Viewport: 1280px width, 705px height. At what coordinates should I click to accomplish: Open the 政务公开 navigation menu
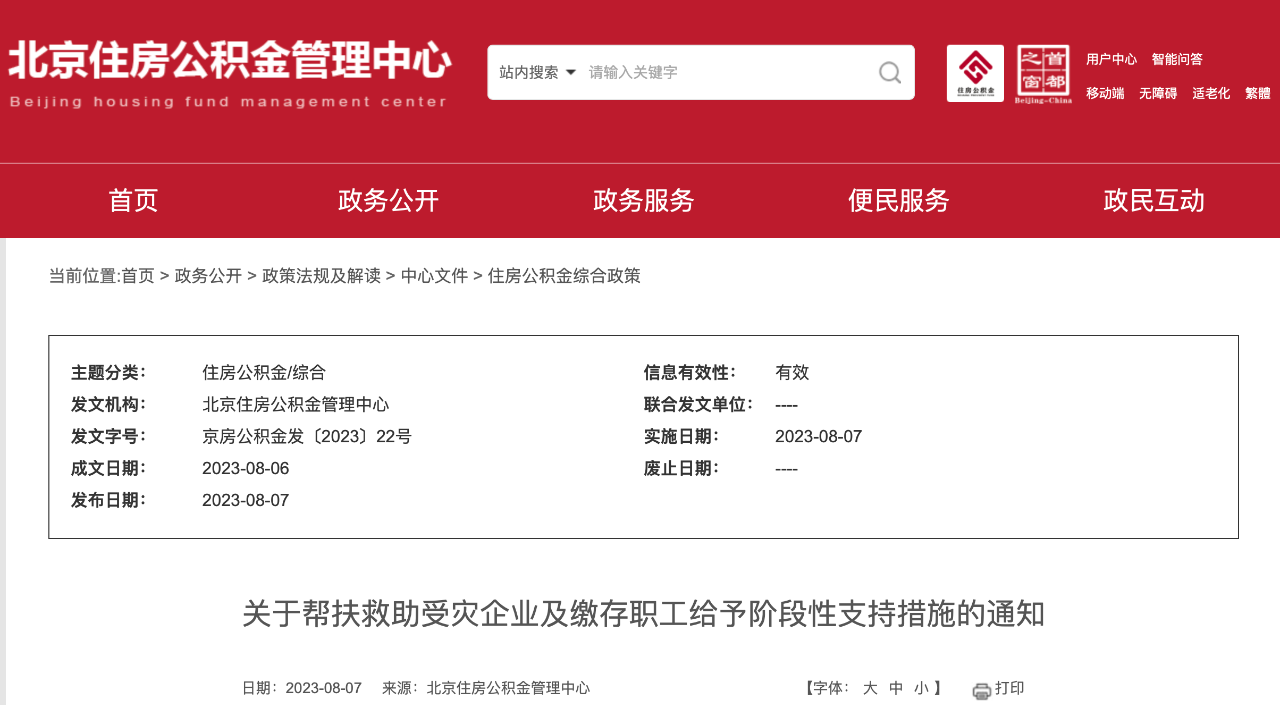[x=388, y=201]
